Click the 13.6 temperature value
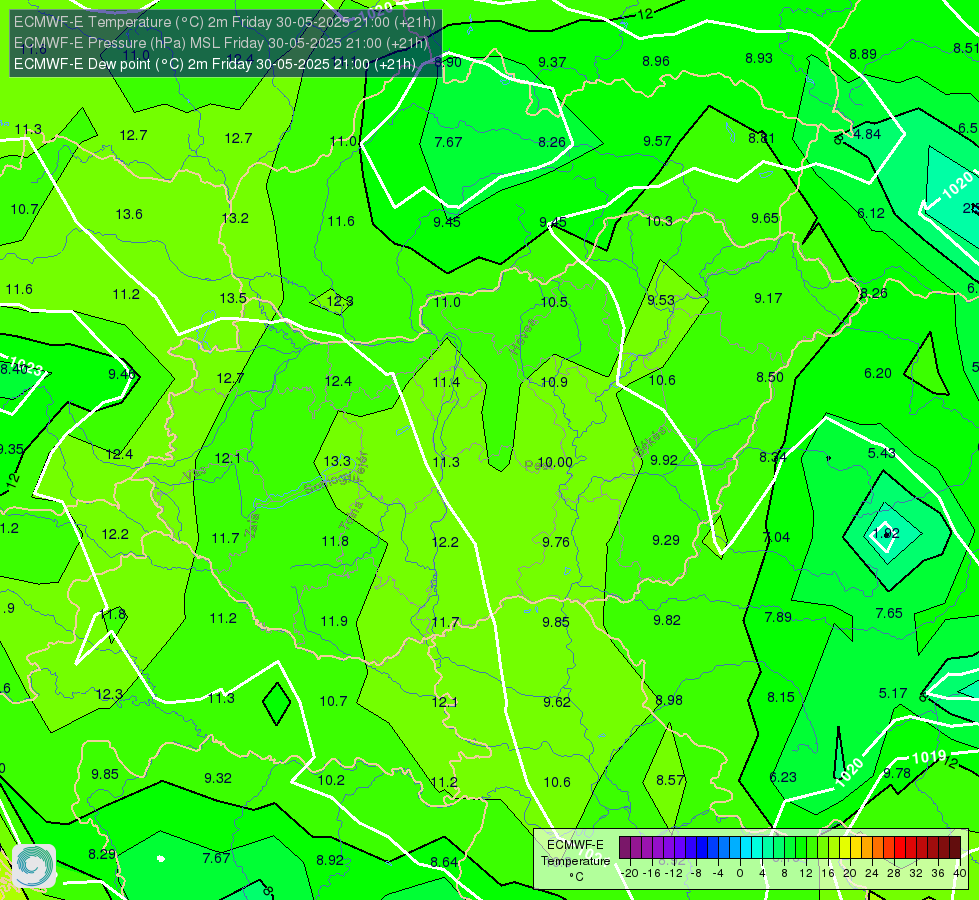The height and width of the screenshot is (900, 979). pyautogui.click(x=129, y=214)
